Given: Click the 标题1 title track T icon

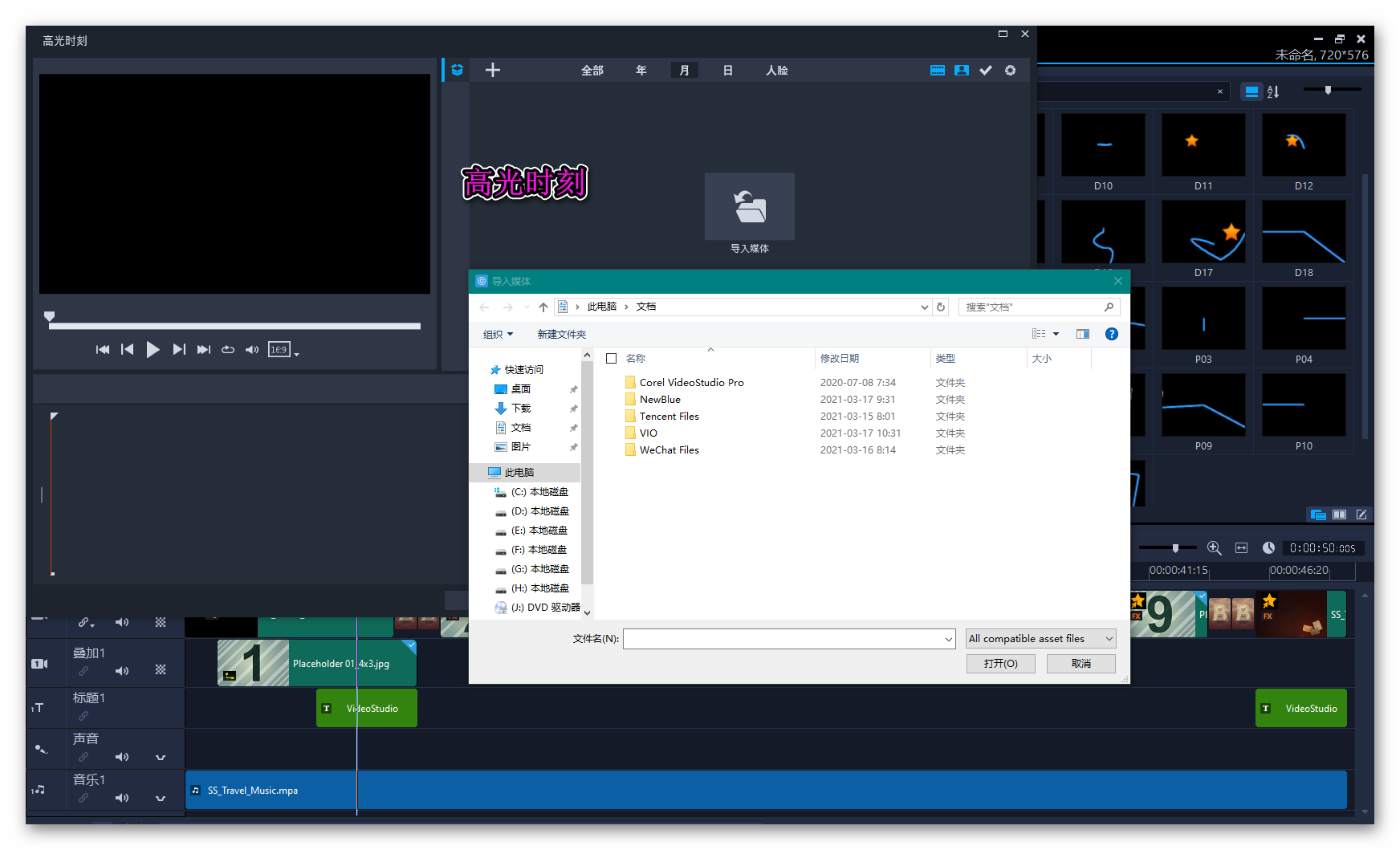Looking at the screenshot, I should [x=38, y=708].
